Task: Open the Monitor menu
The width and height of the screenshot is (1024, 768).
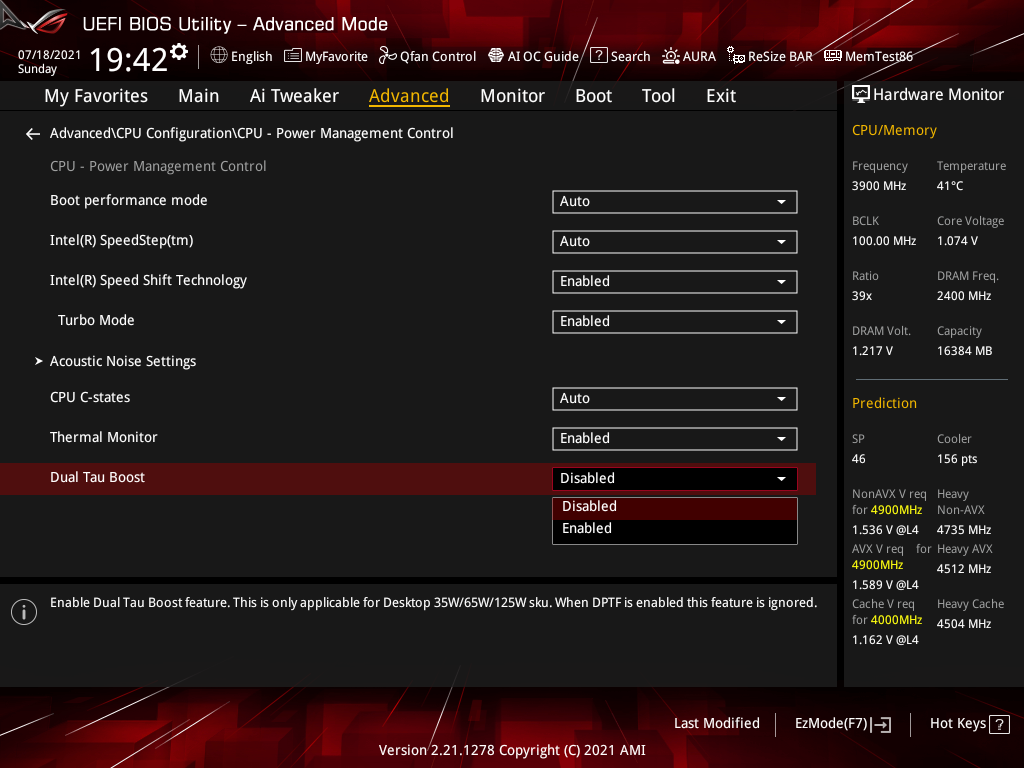Action: pos(512,95)
